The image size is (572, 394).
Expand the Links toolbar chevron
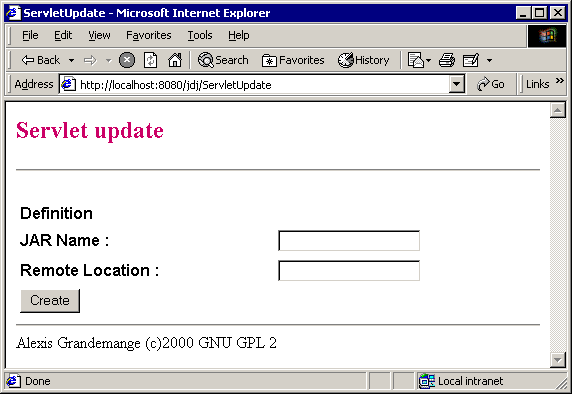[x=560, y=81]
